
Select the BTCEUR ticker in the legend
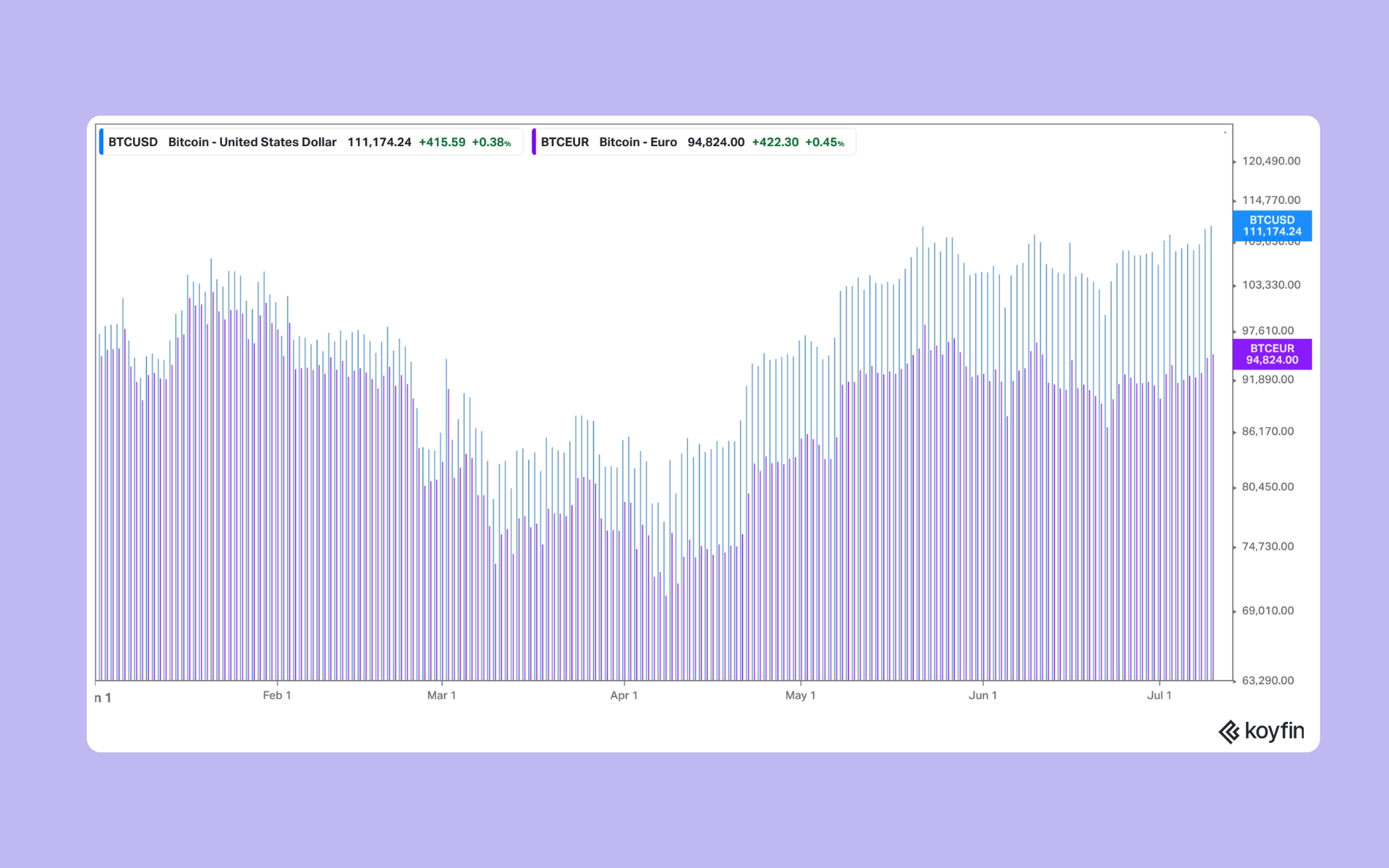564,142
